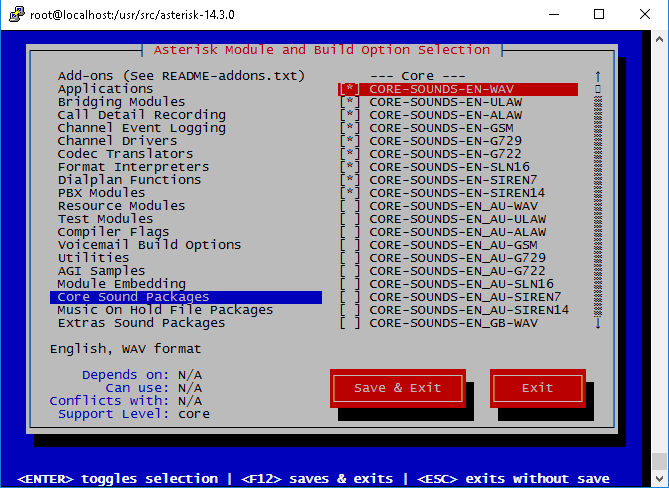The image size is (669, 488).
Task: Open Music On Hold File Packages
Action: [165, 310]
